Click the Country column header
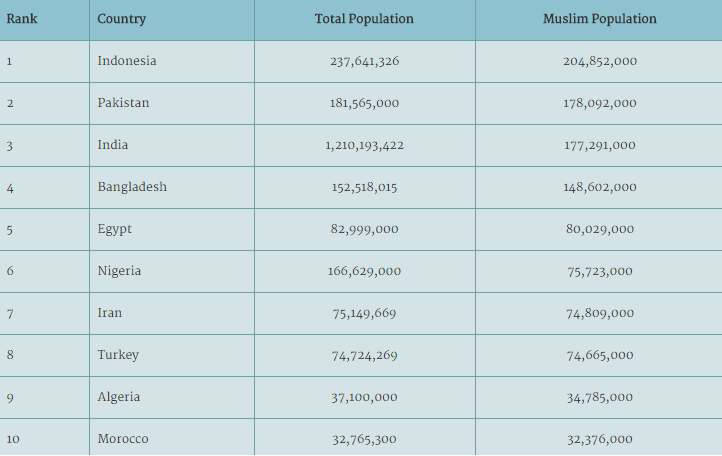 [x=172, y=20]
